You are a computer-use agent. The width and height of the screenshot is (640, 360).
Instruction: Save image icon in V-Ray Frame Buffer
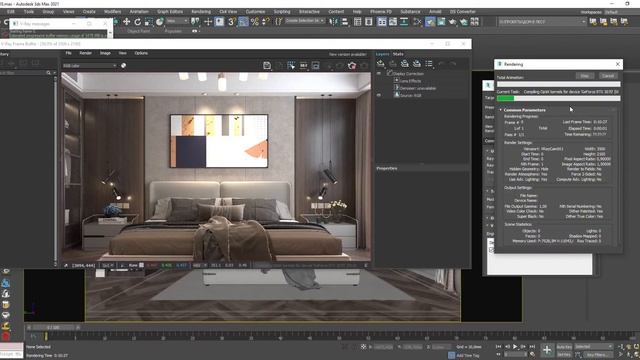pos(267,65)
